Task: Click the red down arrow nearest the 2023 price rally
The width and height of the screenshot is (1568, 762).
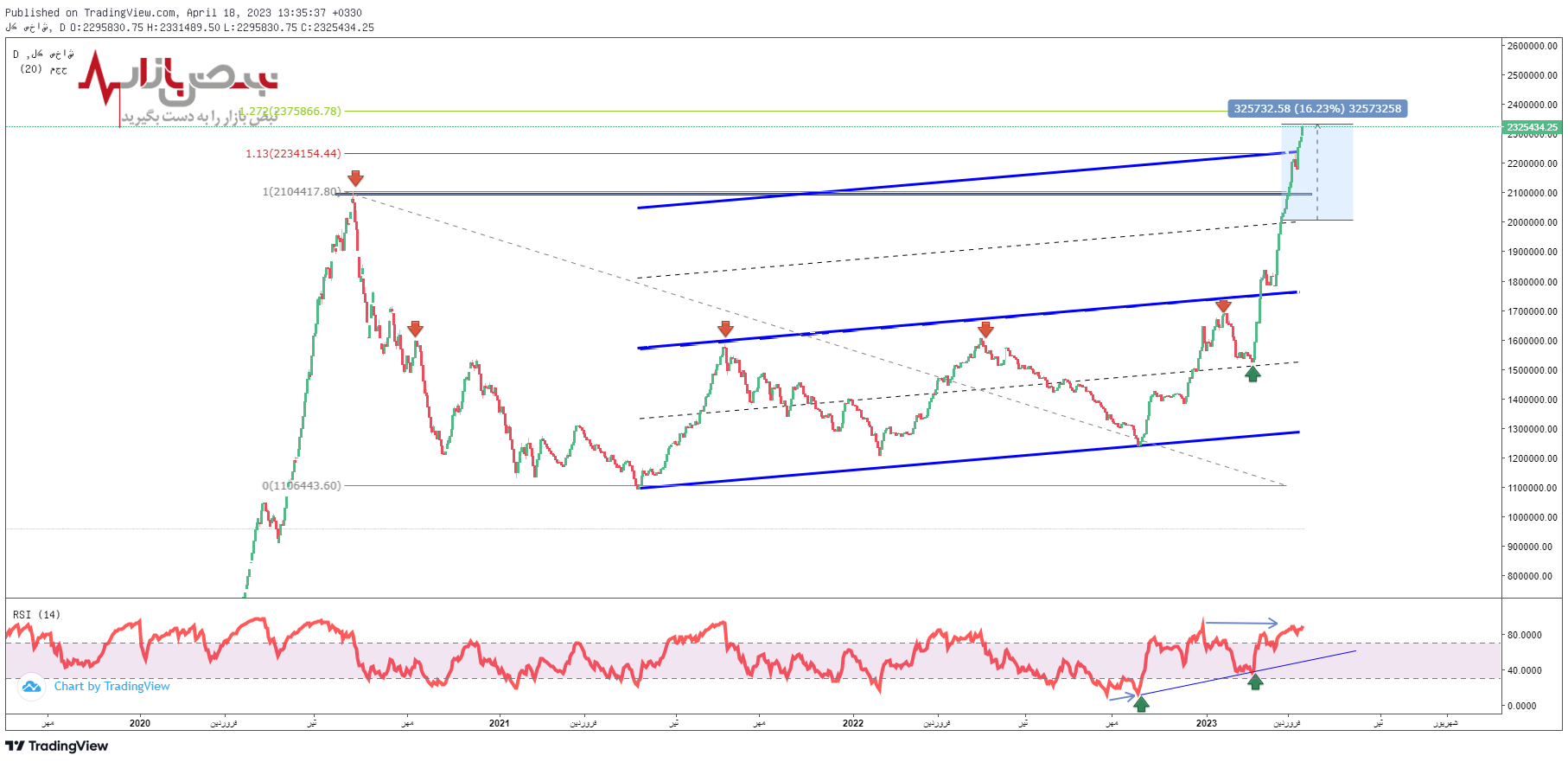Action: (x=1223, y=305)
